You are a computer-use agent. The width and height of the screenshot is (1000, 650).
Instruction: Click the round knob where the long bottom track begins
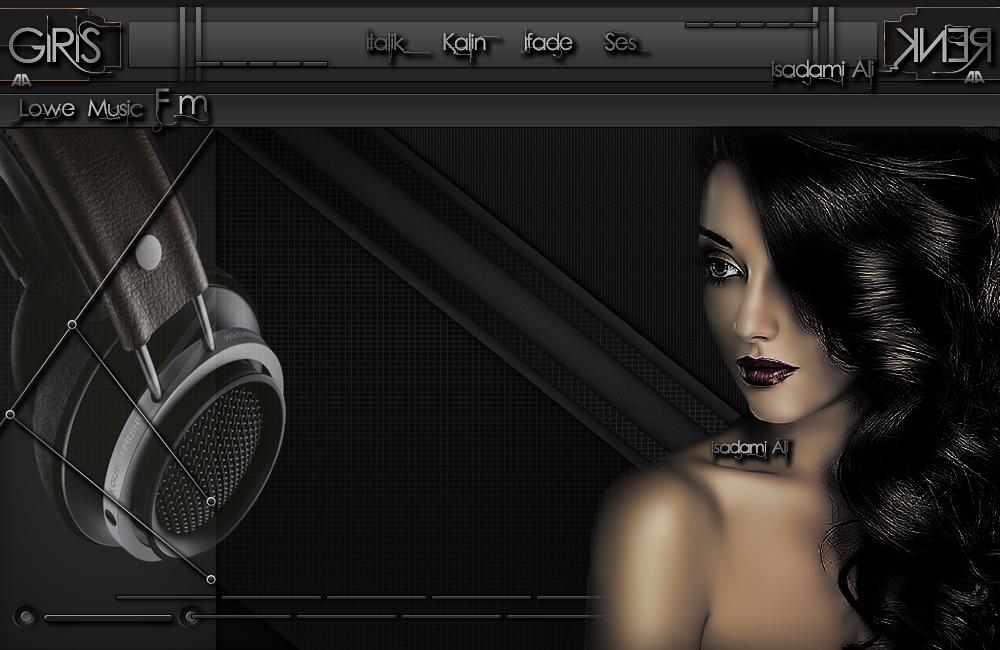187,617
